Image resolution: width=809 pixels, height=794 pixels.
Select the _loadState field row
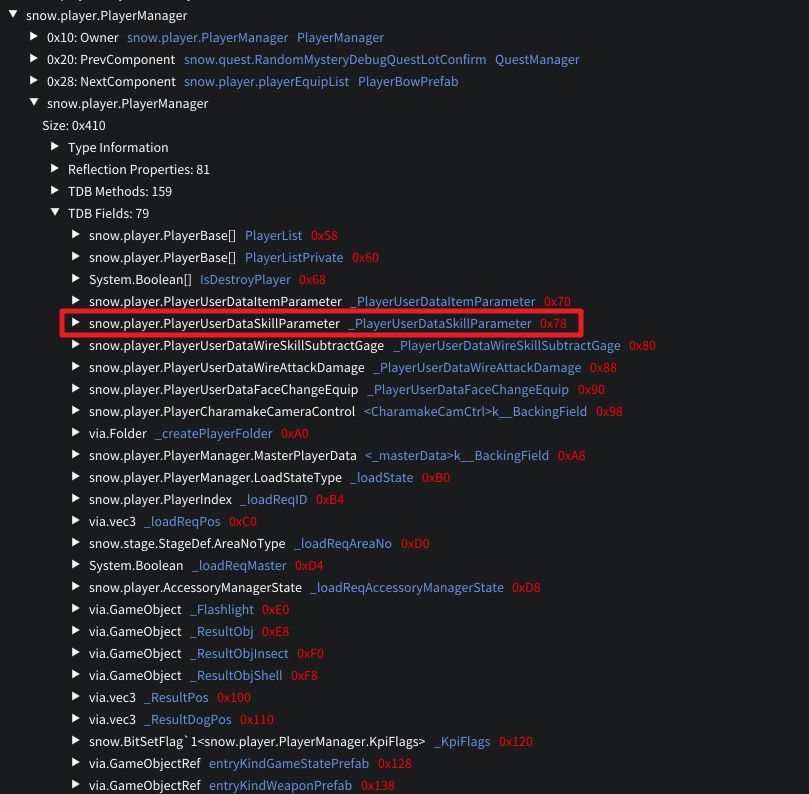tap(381, 478)
